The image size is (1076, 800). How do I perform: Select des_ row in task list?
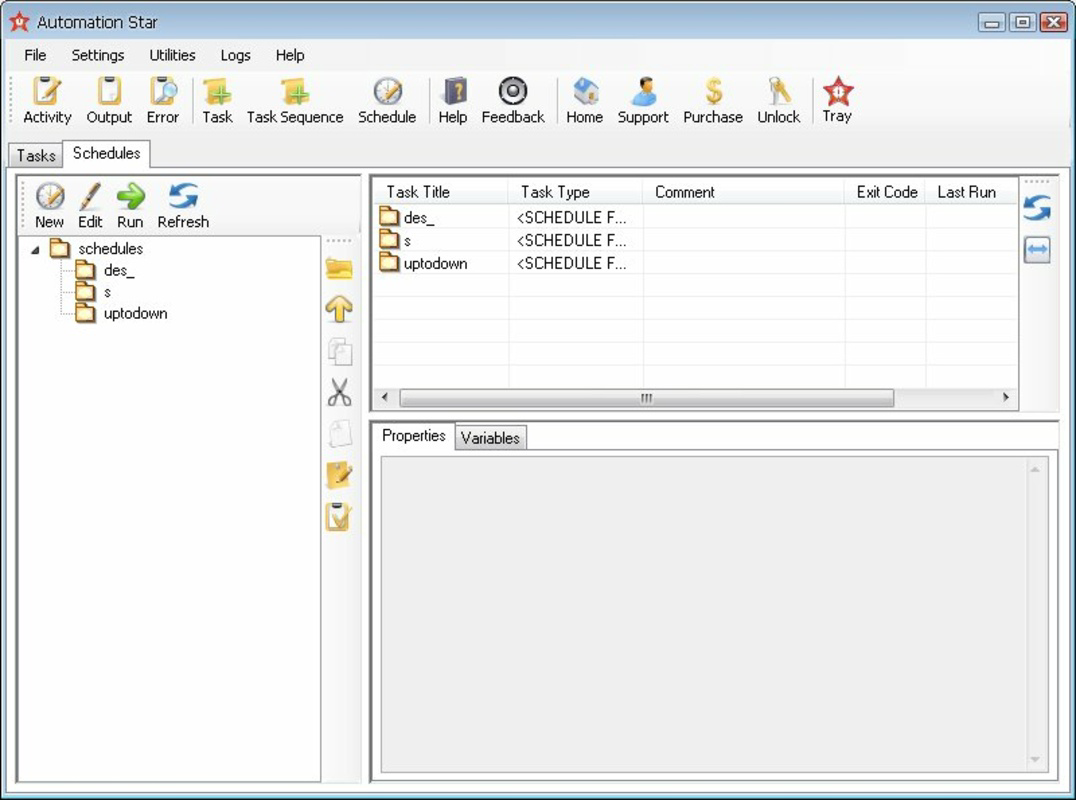pos(695,217)
